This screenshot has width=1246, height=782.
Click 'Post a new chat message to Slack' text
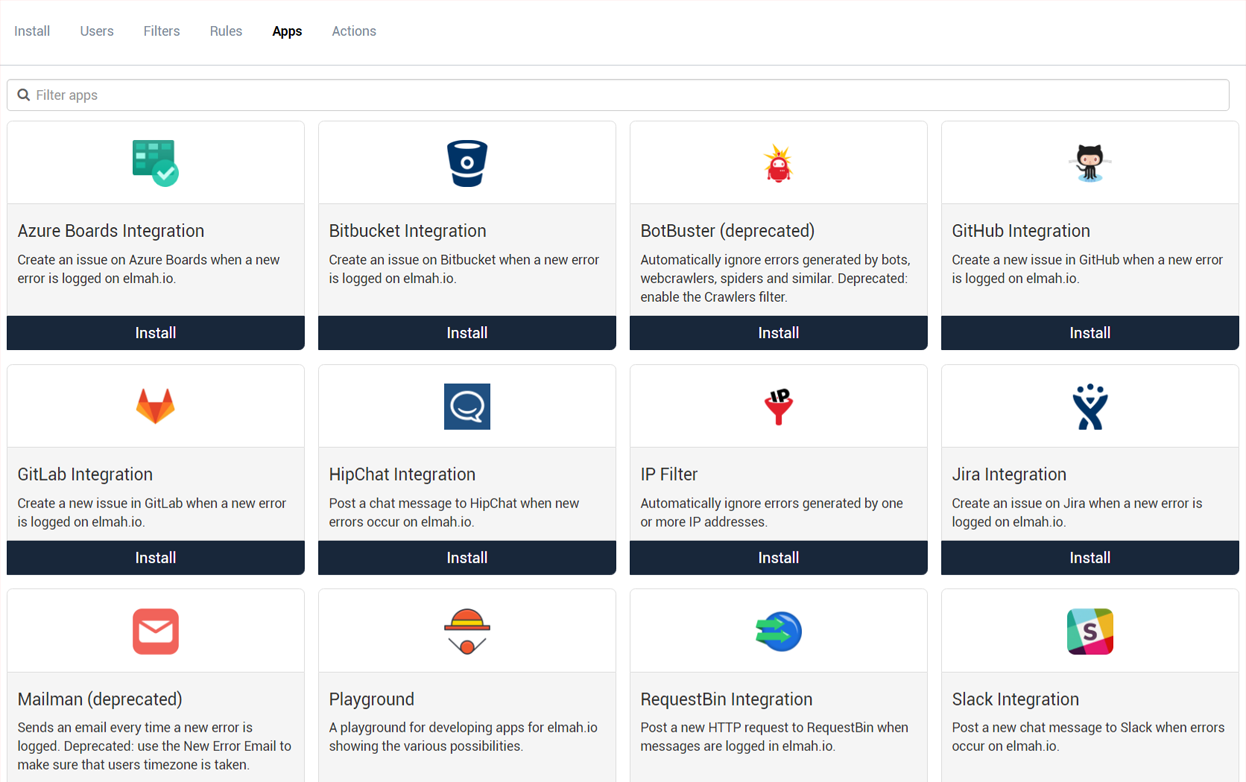[1088, 737]
